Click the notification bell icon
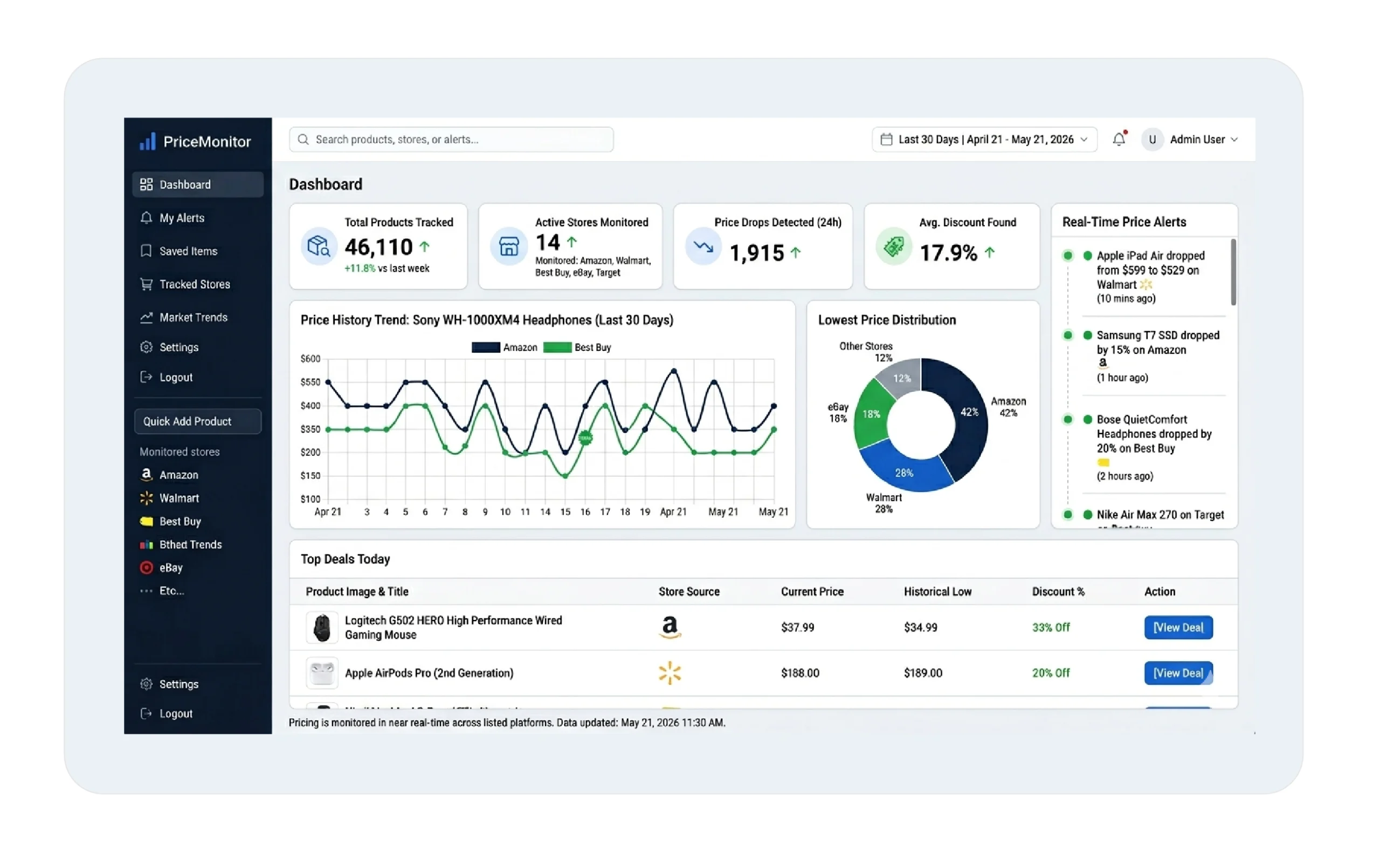Image resolution: width=1380 pixels, height=868 pixels. click(1119, 139)
